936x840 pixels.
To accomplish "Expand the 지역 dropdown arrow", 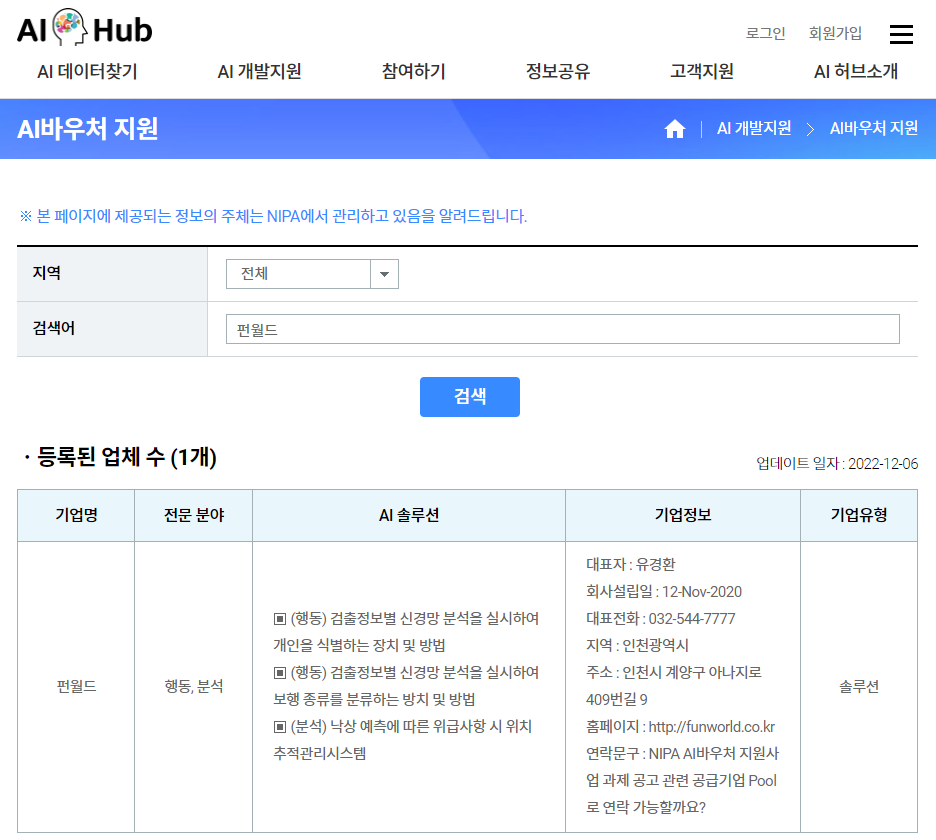I will pos(384,274).
